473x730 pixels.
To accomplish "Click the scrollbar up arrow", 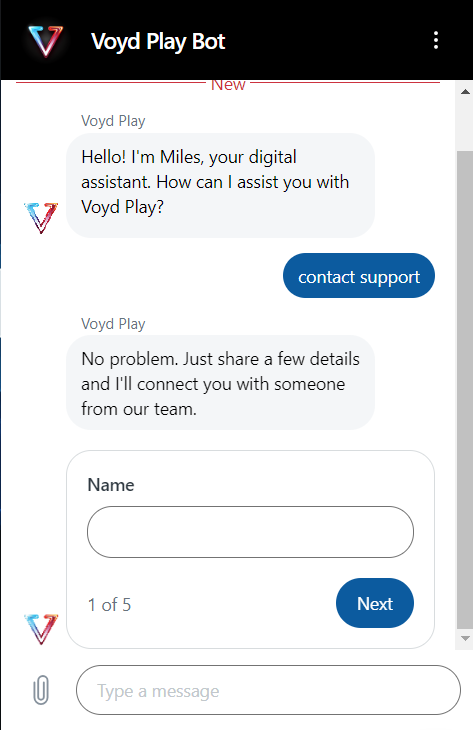I will click(x=465, y=92).
